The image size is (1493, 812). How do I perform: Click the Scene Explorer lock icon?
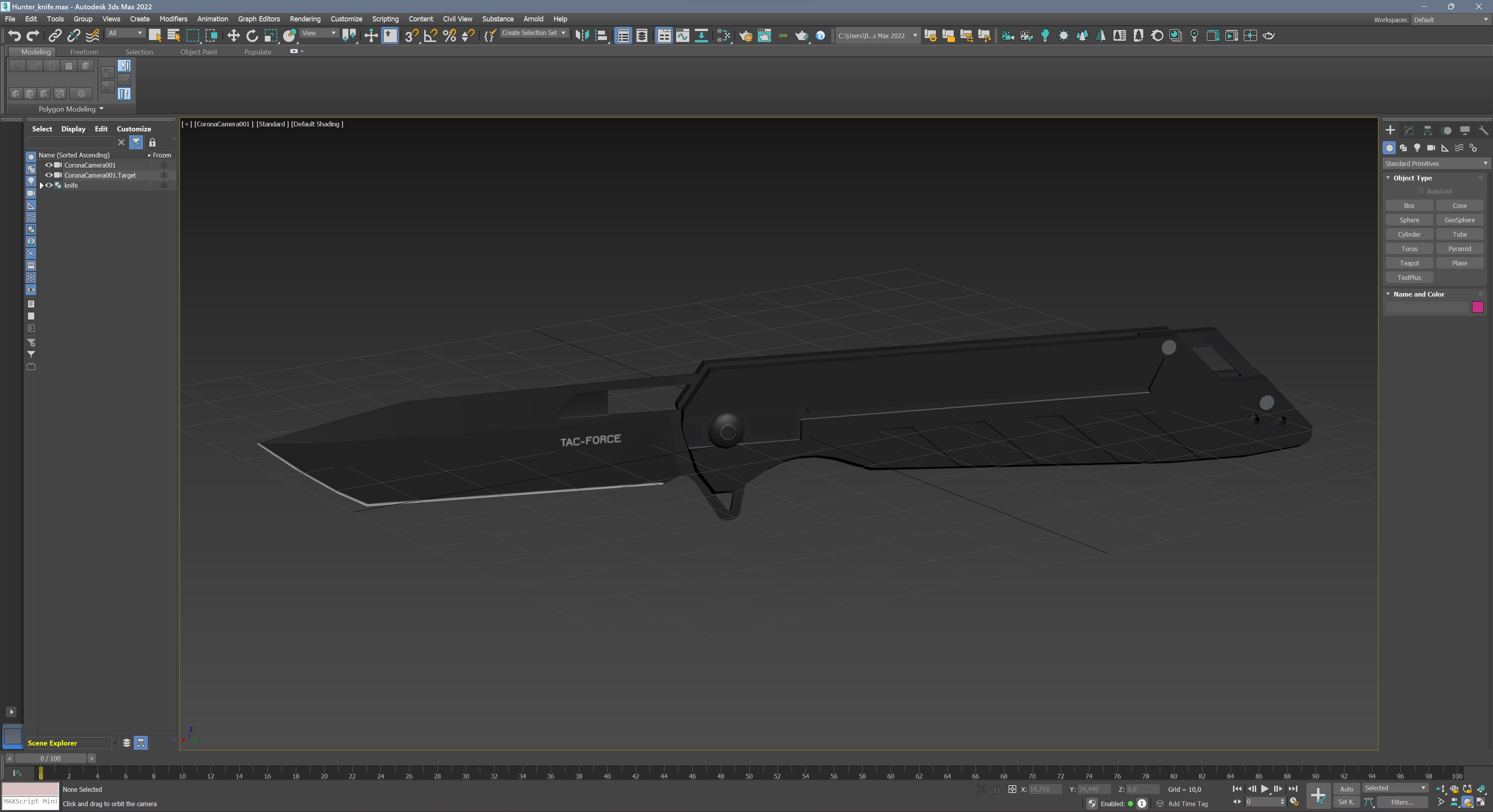[x=152, y=142]
